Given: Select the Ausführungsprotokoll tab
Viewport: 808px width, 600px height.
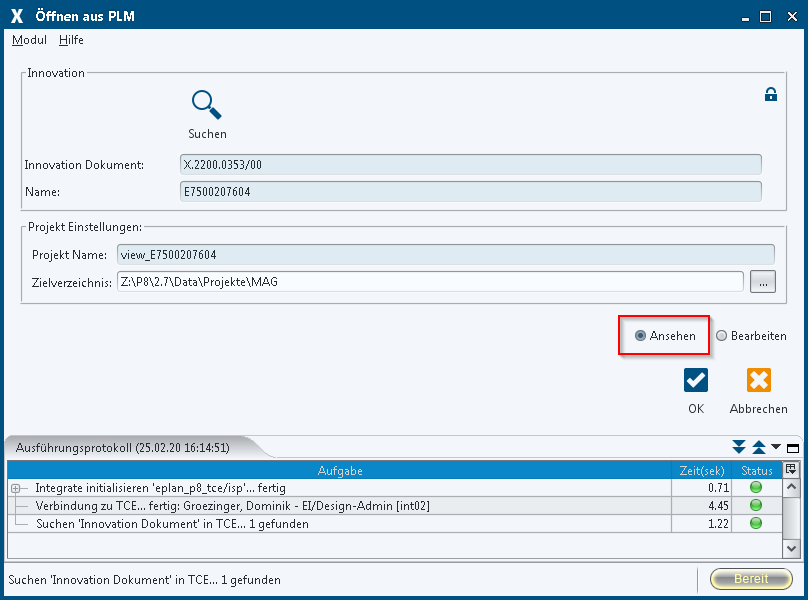Looking at the screenshot, I should [123, 448].
